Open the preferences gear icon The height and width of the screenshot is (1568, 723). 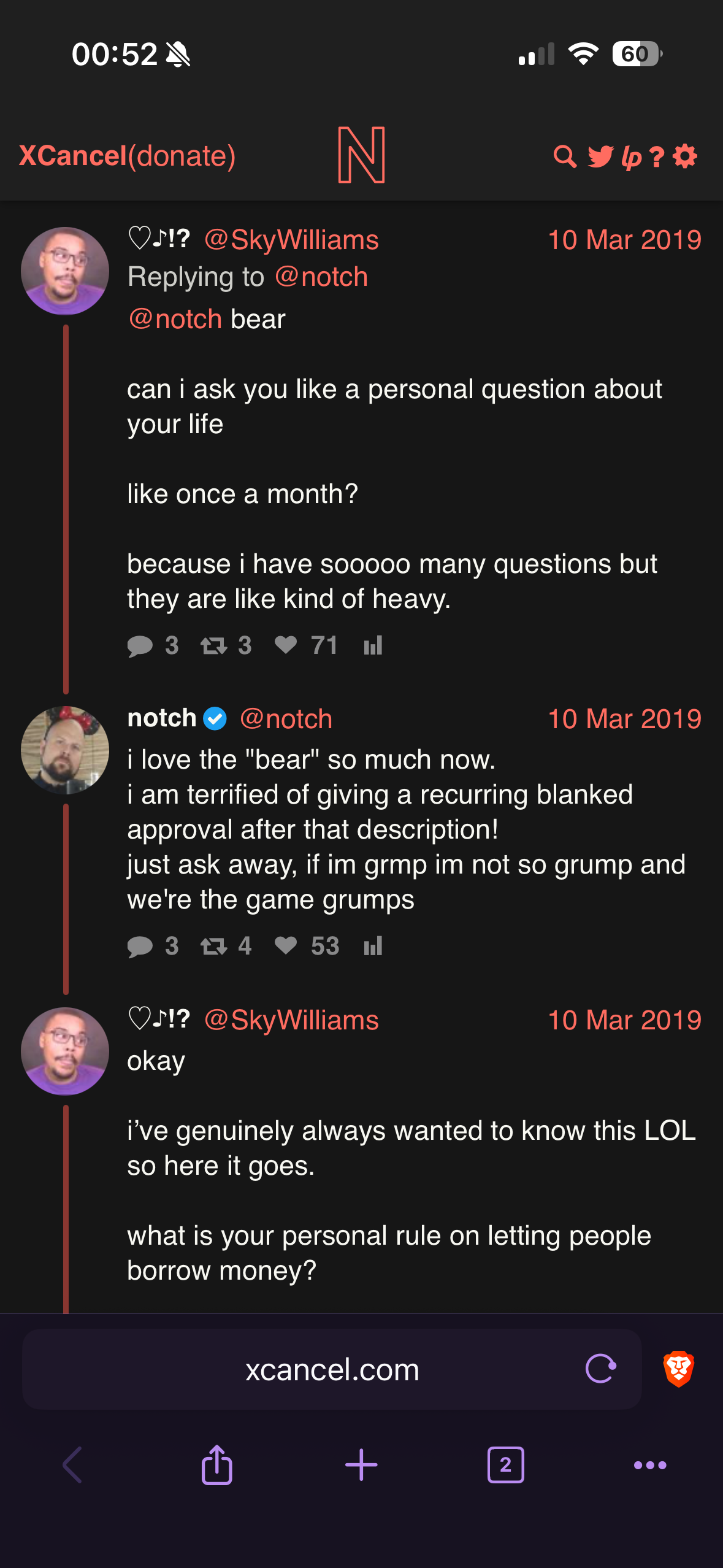tap(685, 156)
